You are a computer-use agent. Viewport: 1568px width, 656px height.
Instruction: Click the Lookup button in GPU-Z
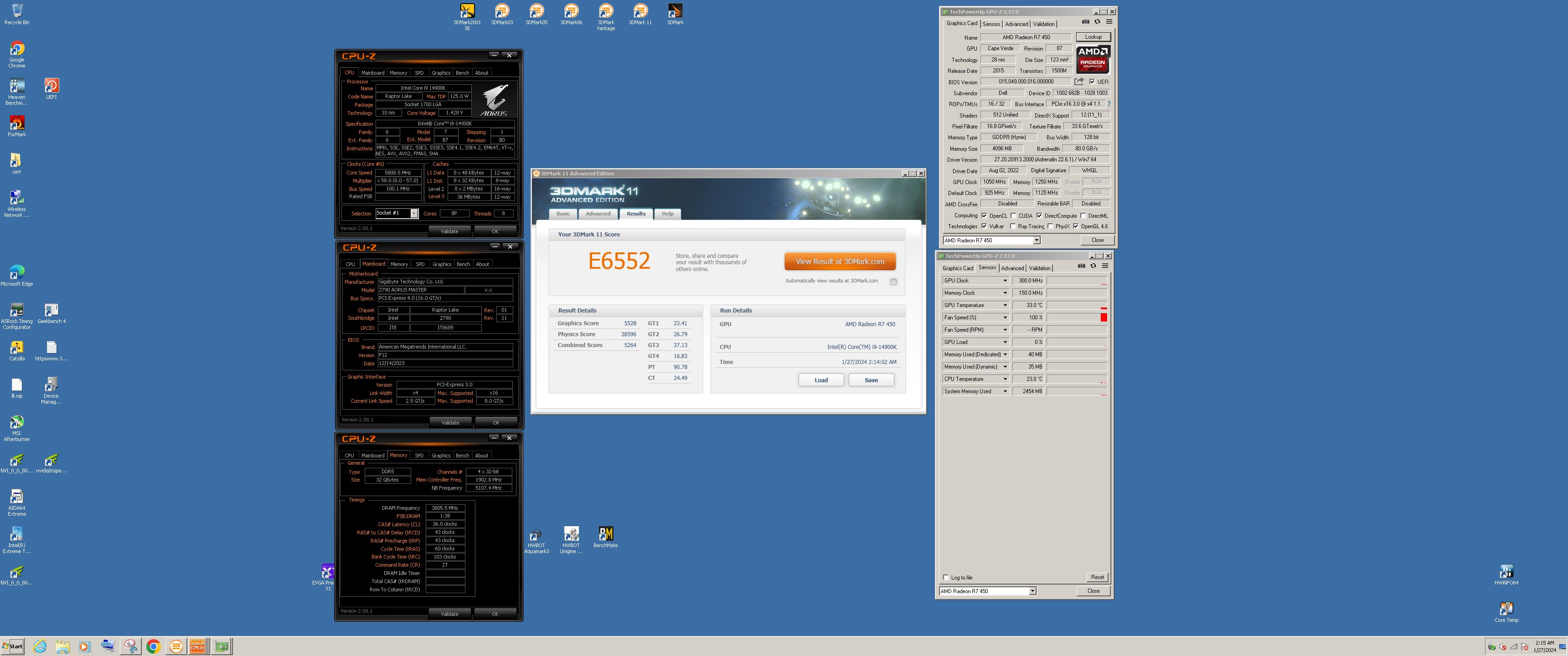coord(1093,37)
